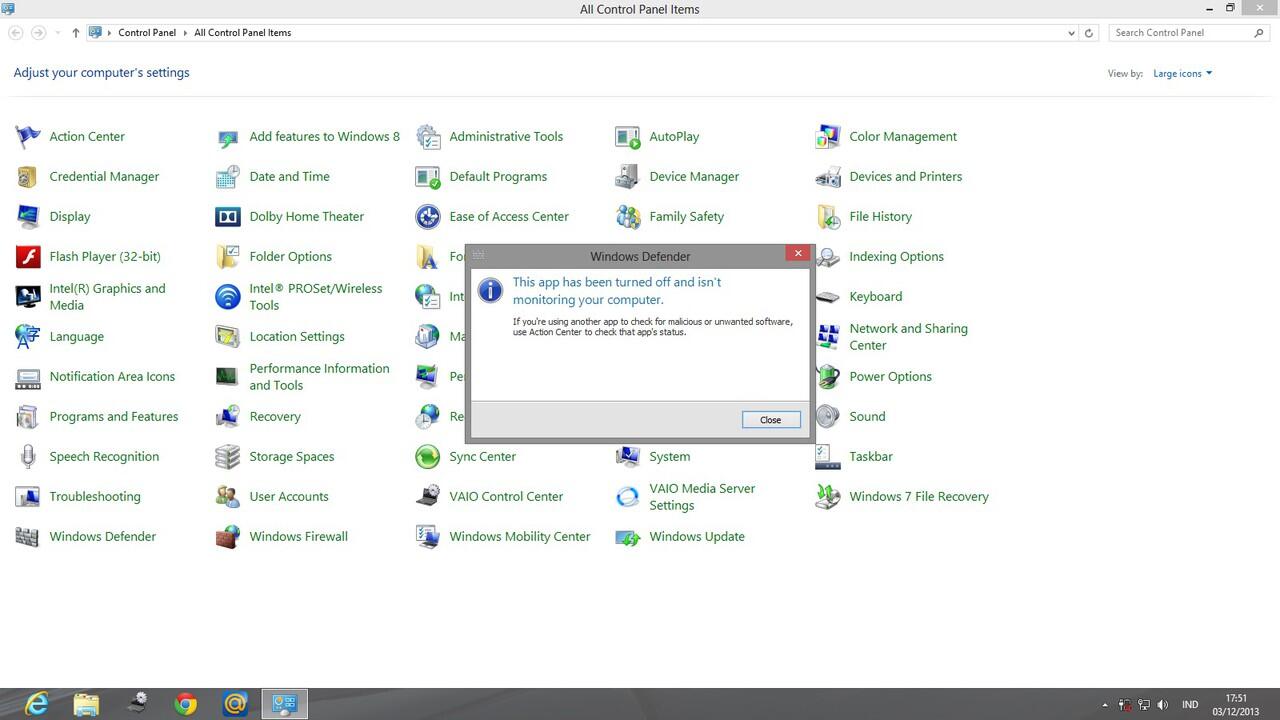This screenshot has height=720, width=1280.
Task: Open the System link
Action: [x=670, y=457]
